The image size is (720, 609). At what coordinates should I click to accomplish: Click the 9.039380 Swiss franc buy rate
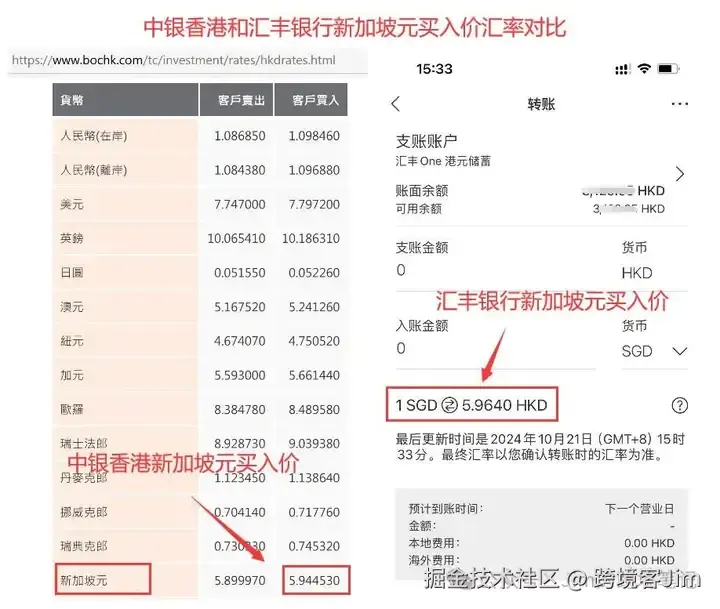(x=314, y=444)
